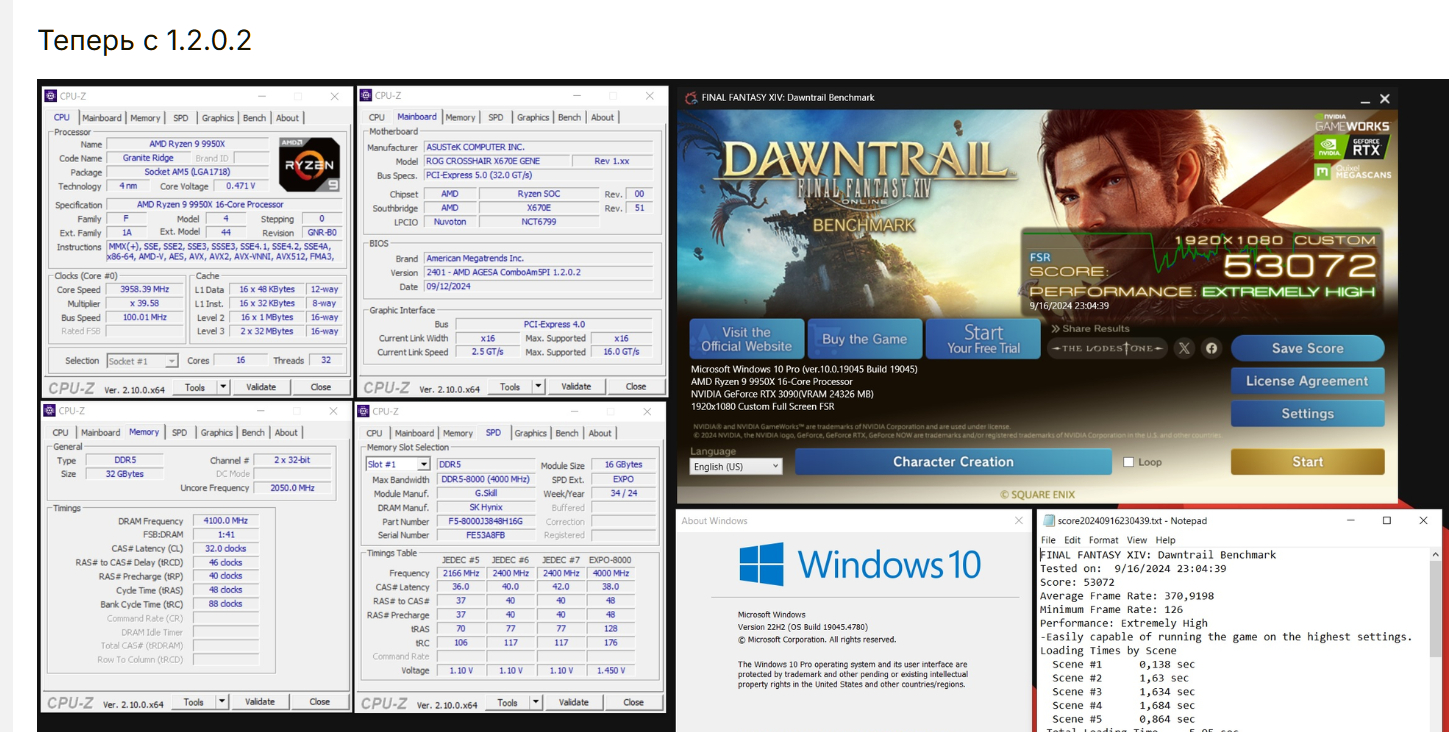Click Start Your Free Trial button
This screenshot has width=1452, height=732.
[x=983, y=339]
